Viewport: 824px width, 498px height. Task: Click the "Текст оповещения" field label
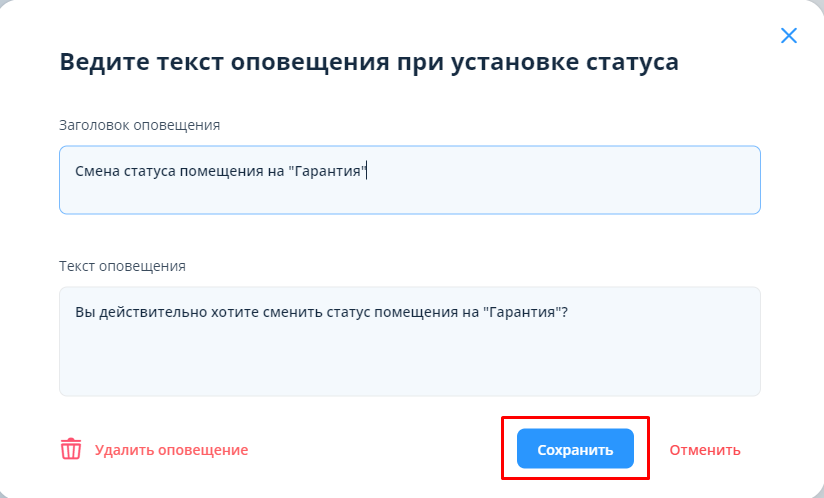pos(122,266)
